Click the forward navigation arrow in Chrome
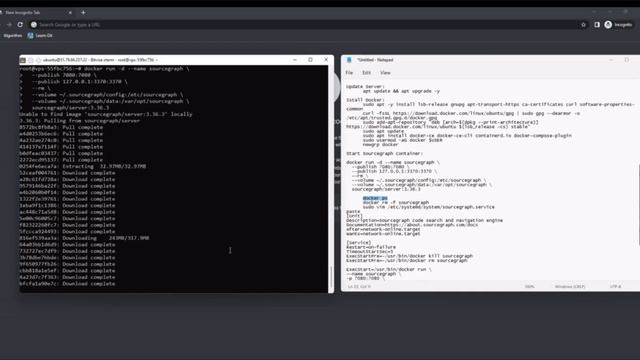The height and width of the screenshot is (360, 640). (9, 24)
